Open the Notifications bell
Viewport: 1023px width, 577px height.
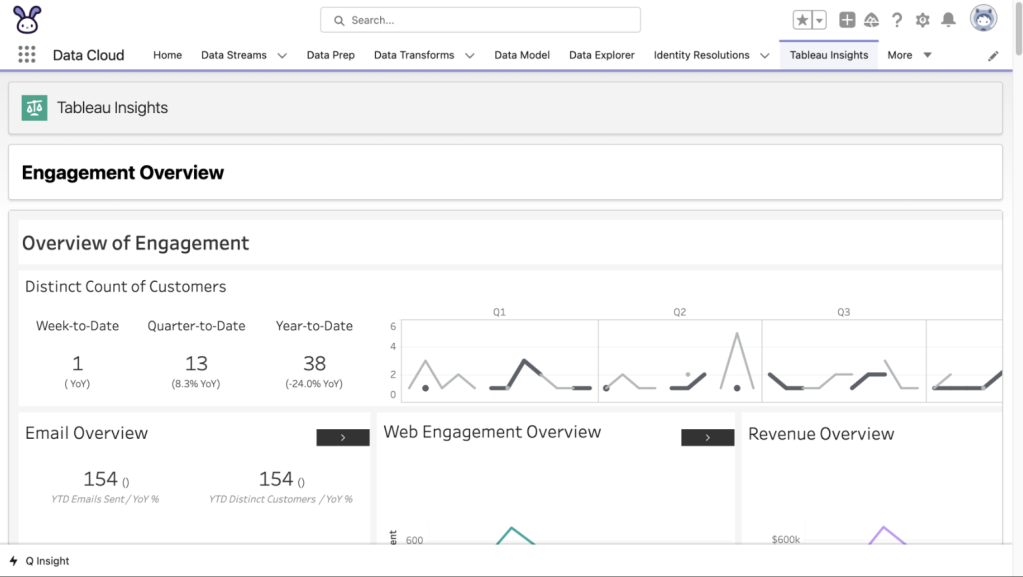(948, 20)
